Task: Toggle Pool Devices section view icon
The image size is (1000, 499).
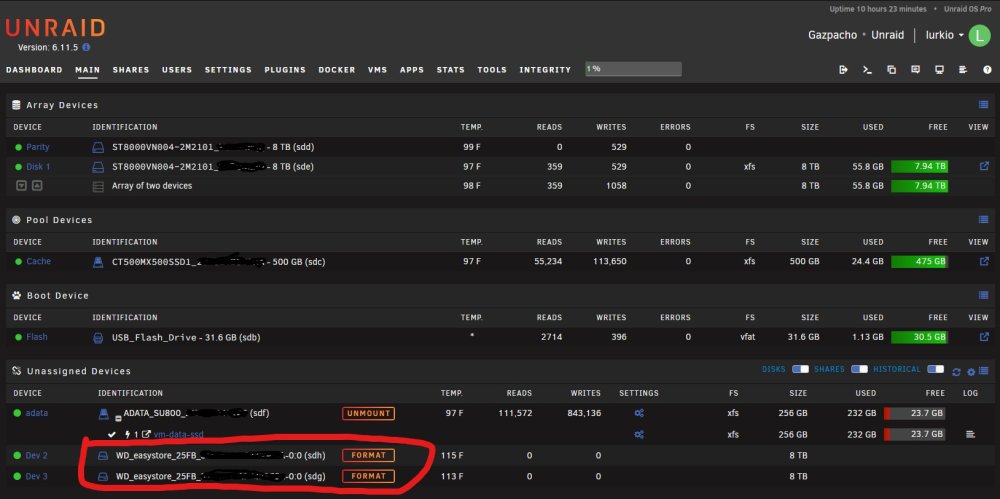Action: (x=983, y=220)
